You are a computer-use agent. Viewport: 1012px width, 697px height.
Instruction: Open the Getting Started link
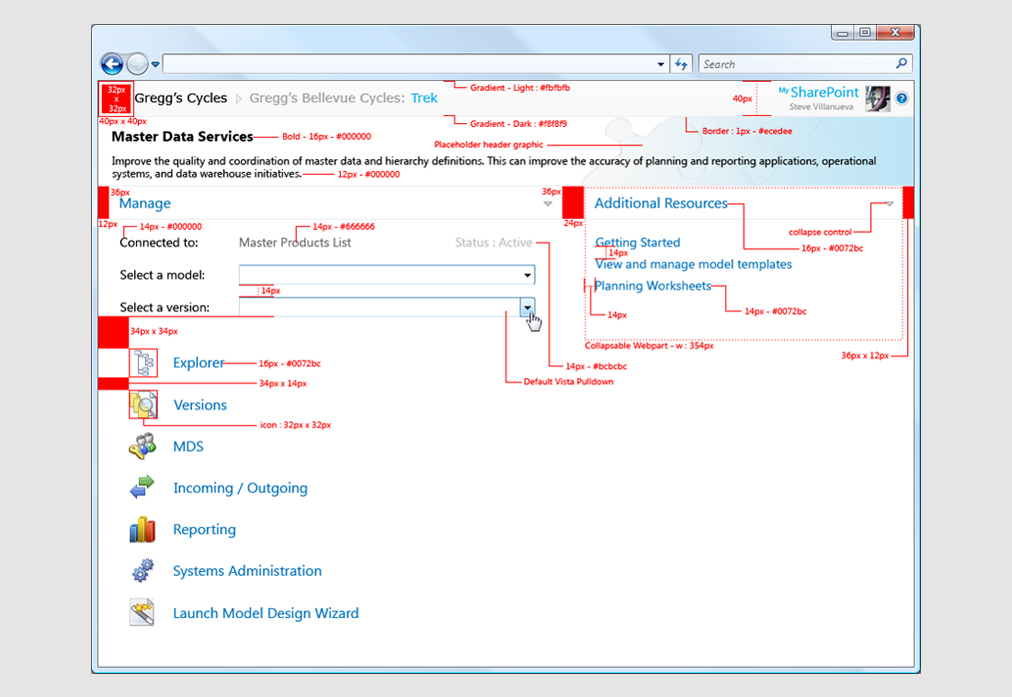pyautogui.click(x=637, y=242)
